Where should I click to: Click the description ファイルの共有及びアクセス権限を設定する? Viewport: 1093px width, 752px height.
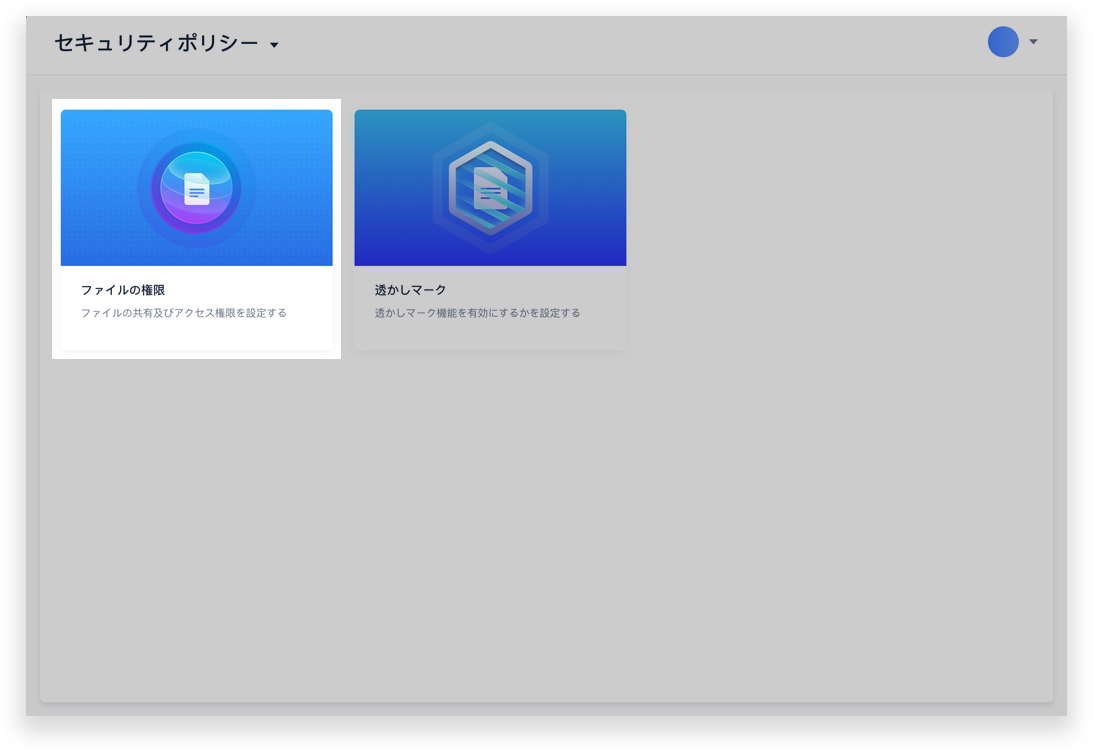(x=184, y=313)
